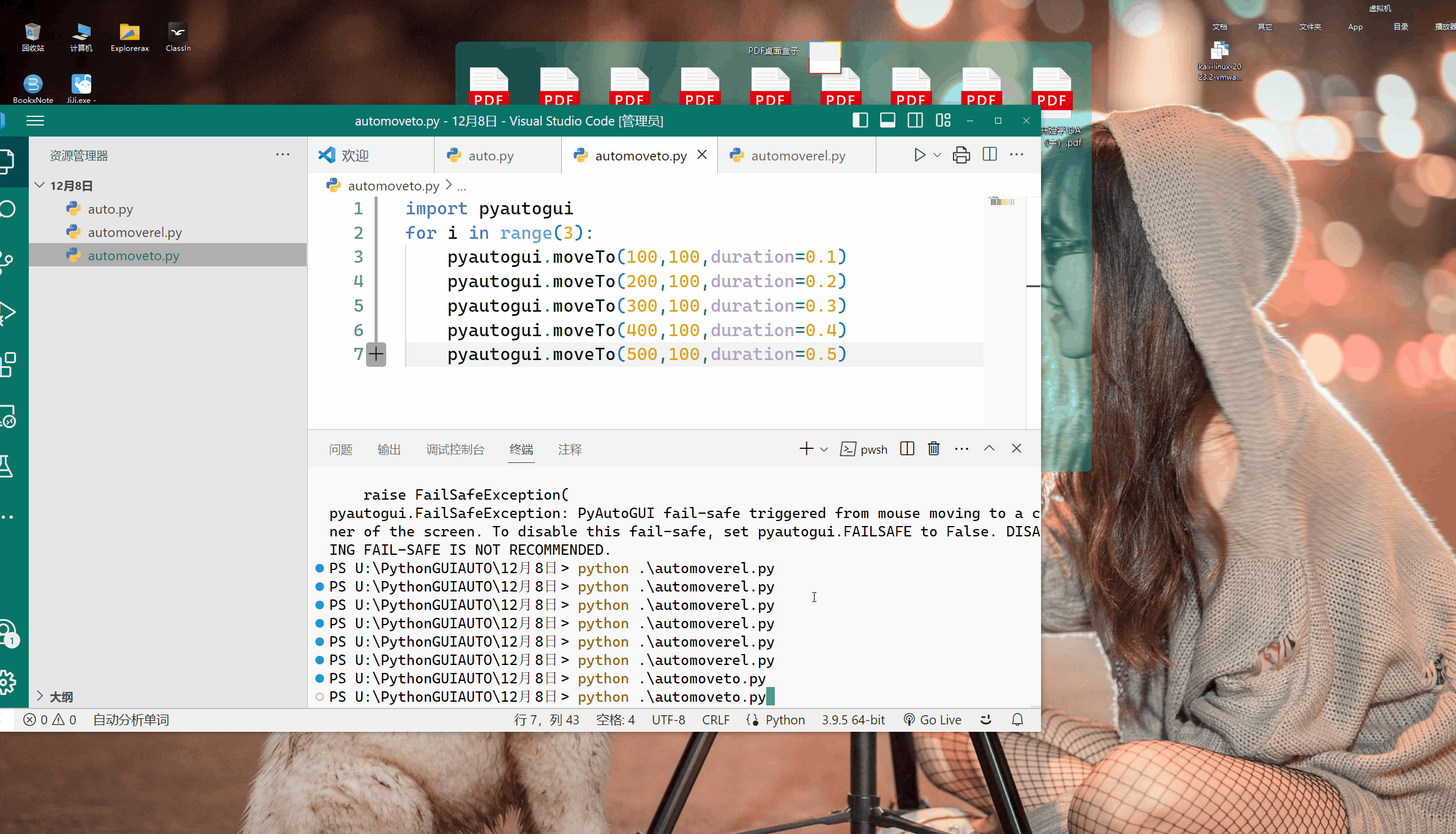This screenshot has width=1456, height=834.
Task: Click 自动分析单词 in status bar
Action: point(131,719)
